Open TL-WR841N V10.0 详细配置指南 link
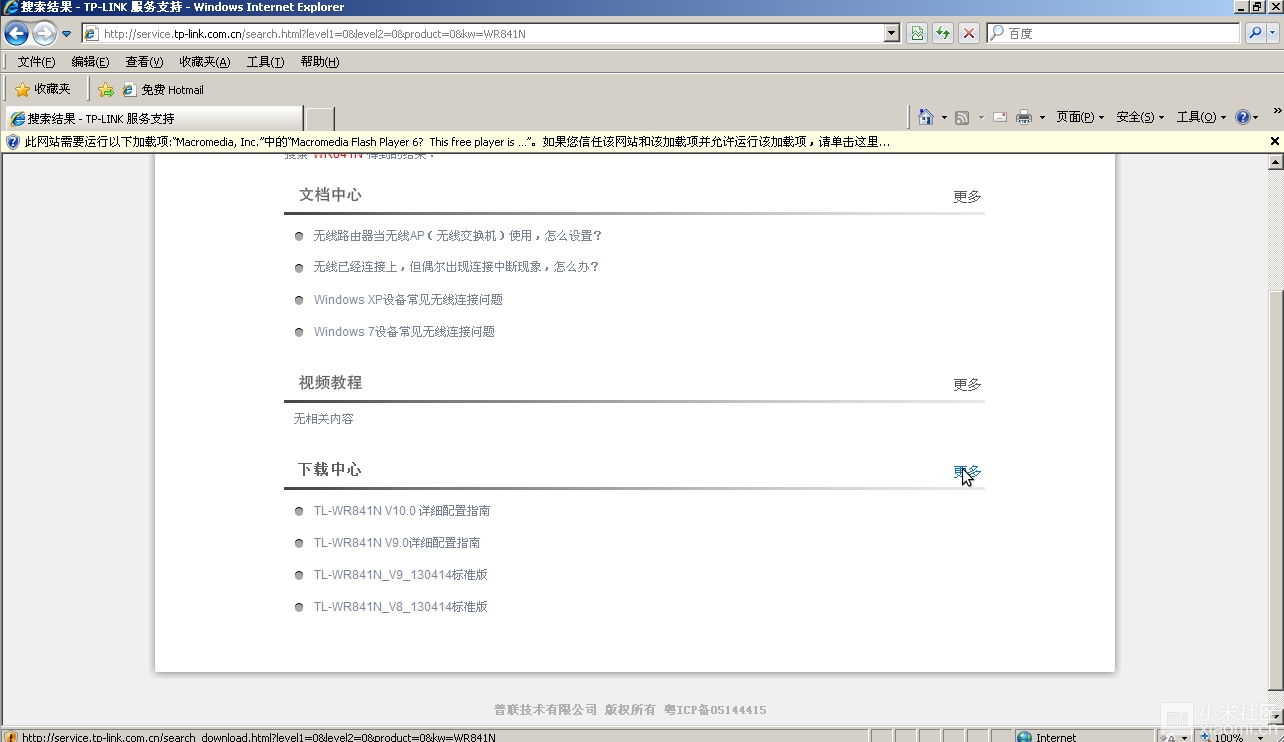Viewport: 1284px width, 742px height. (x=402, y=511)
